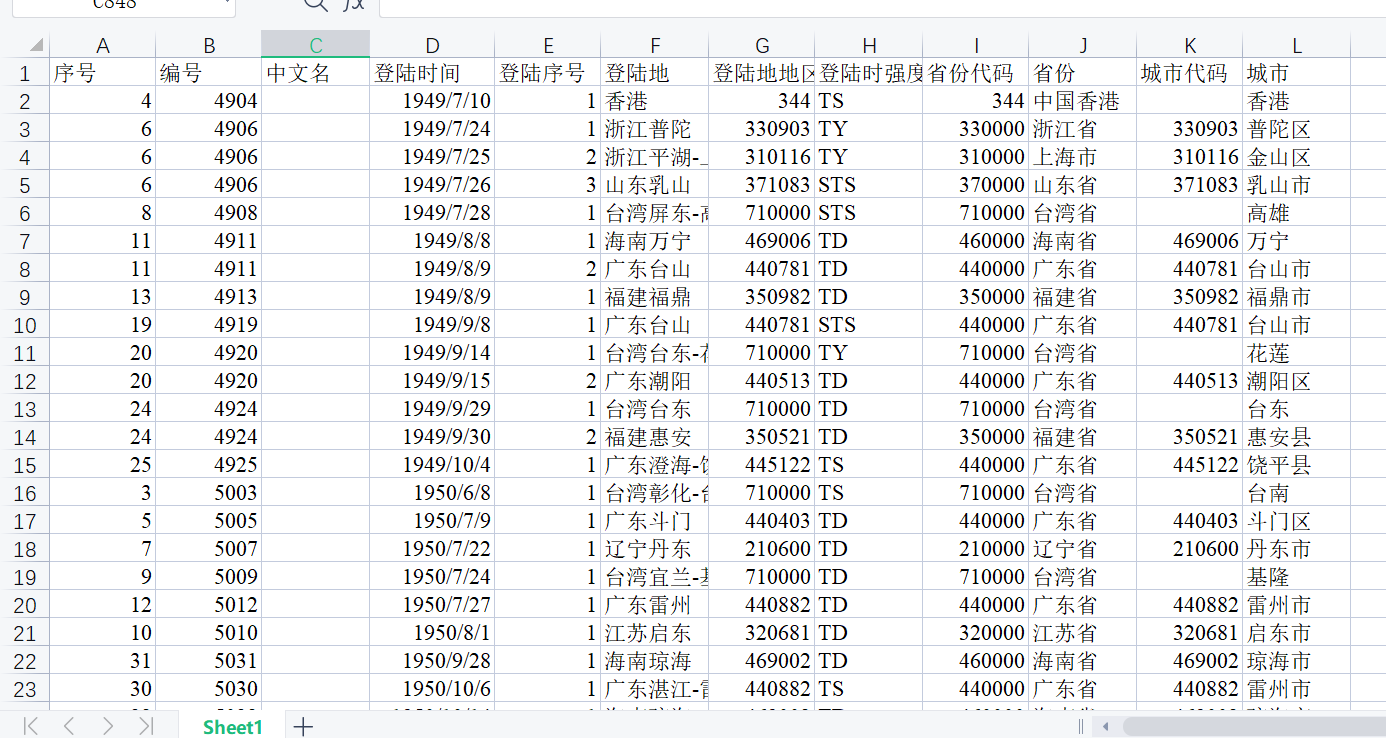This screenshot has height=738, width=1386.
Task: Select column A header
Action: tap(103, 45)
